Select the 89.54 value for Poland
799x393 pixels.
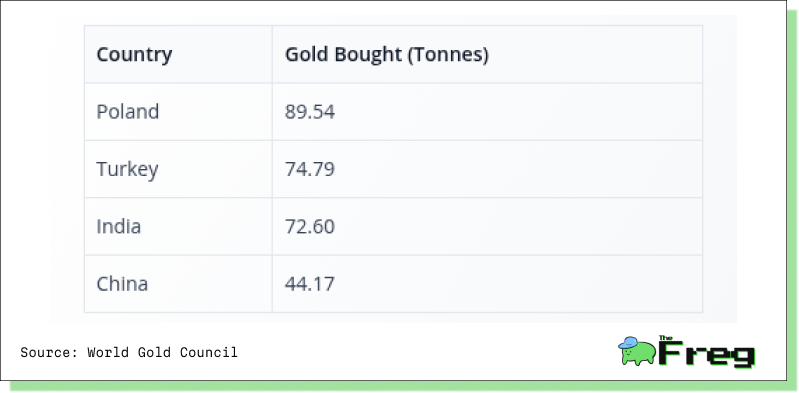pyautogui.click(x=309, y=112)
